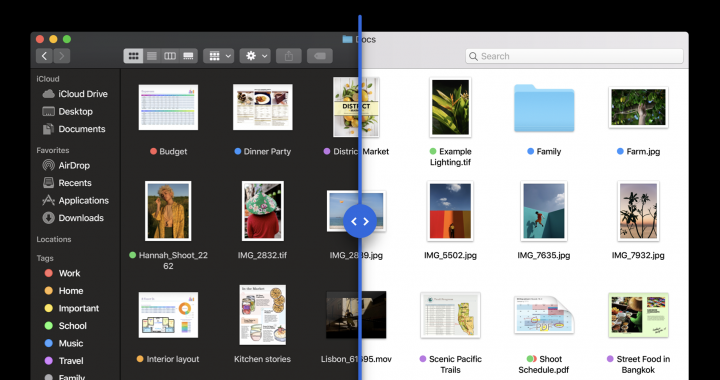Select the IMG_7635.jpg photo icon
Viewport: 720px width, 380px height.
coord(544,211)
